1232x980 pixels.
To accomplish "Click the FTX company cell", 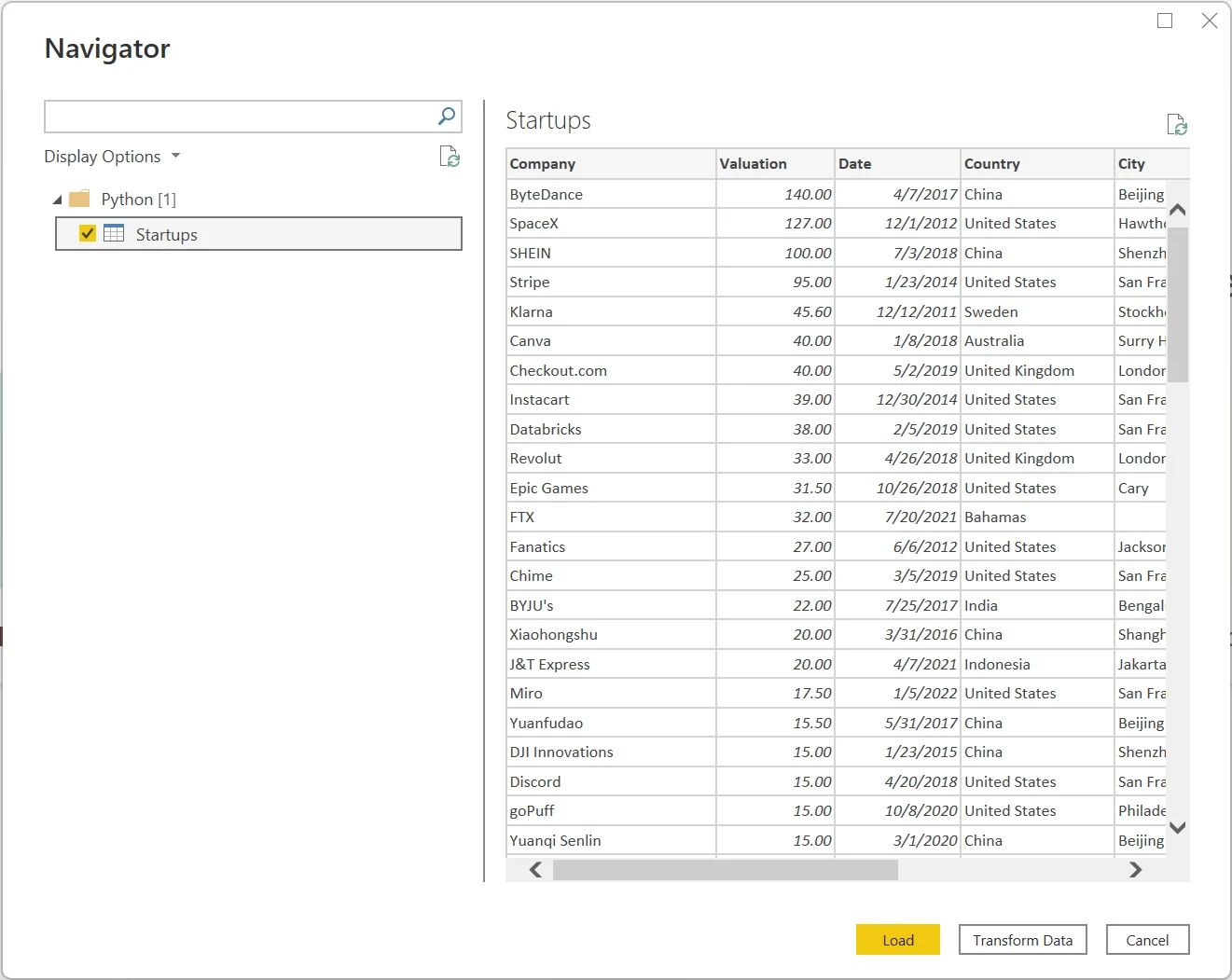I will coord(611,518).
